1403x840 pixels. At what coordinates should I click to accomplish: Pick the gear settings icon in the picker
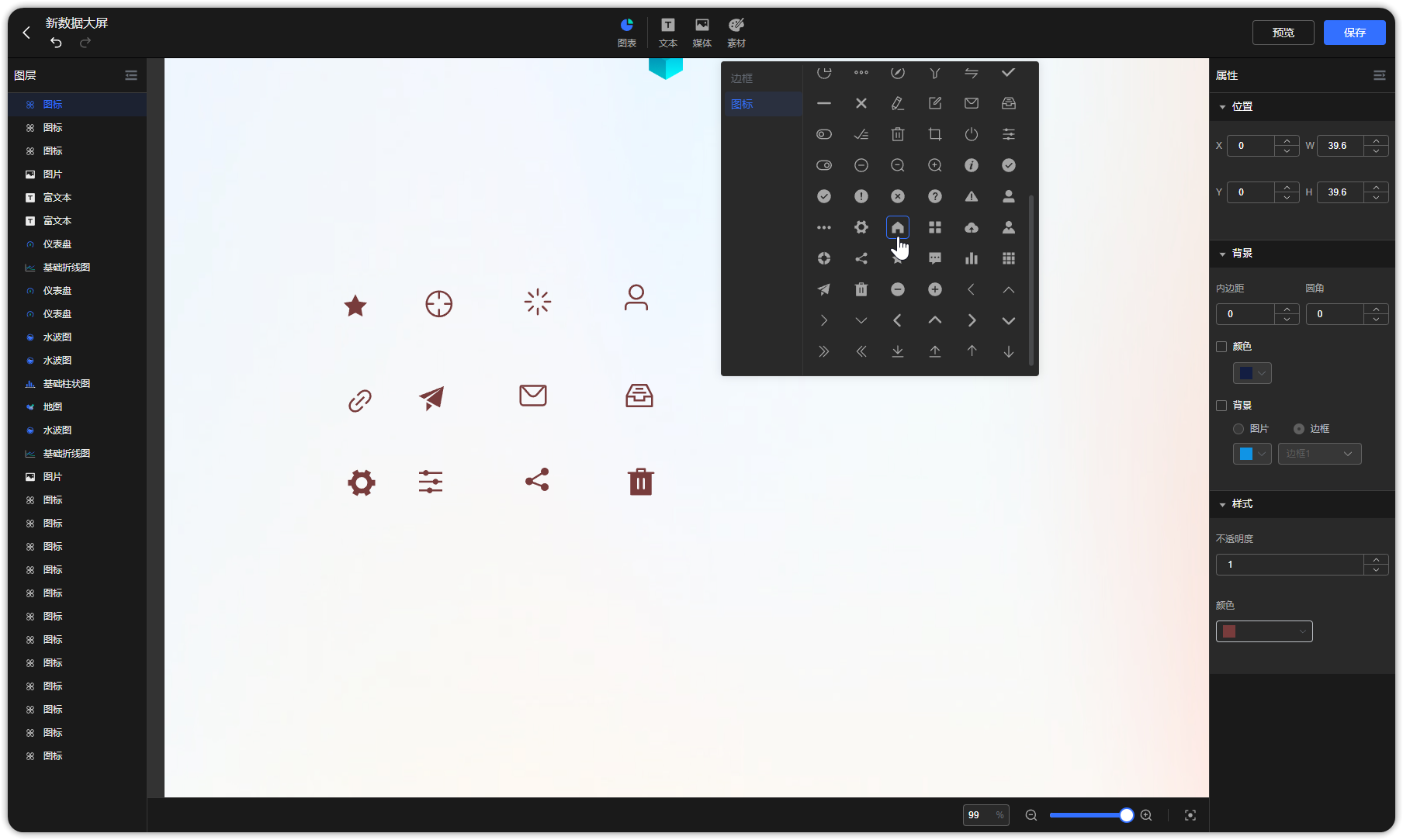861,227
